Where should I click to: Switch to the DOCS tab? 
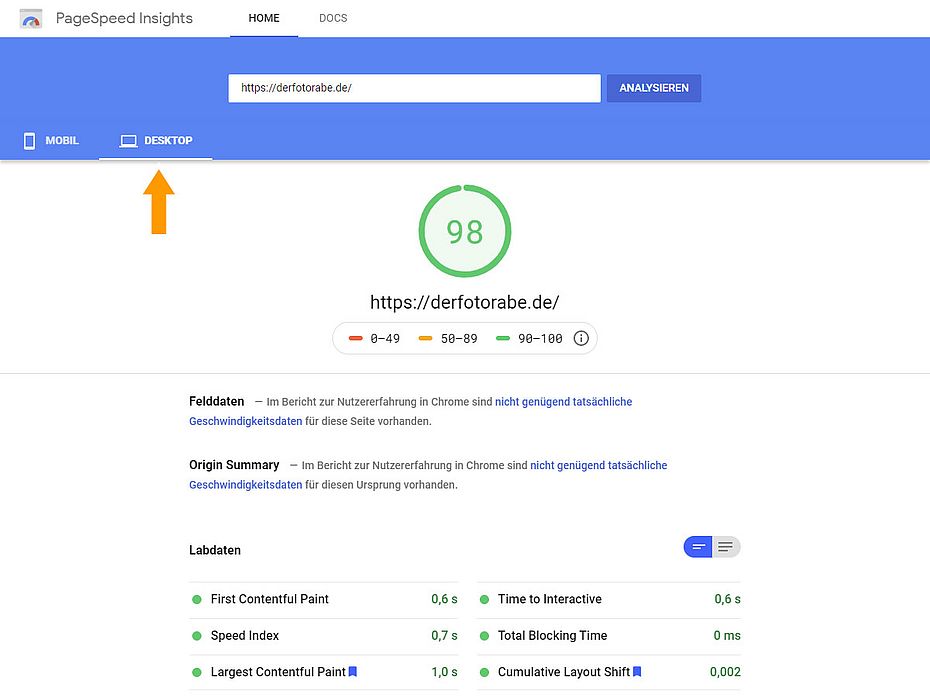[333, 18]
